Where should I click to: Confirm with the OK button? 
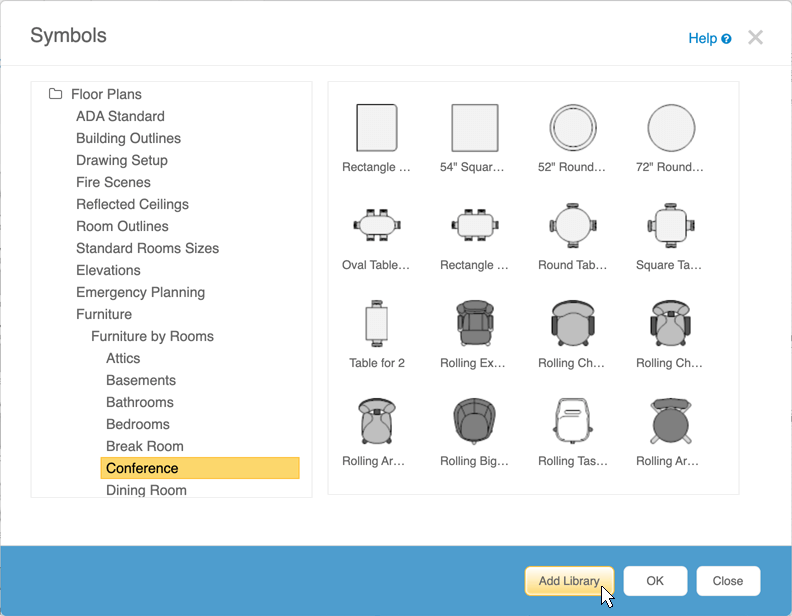655,581
